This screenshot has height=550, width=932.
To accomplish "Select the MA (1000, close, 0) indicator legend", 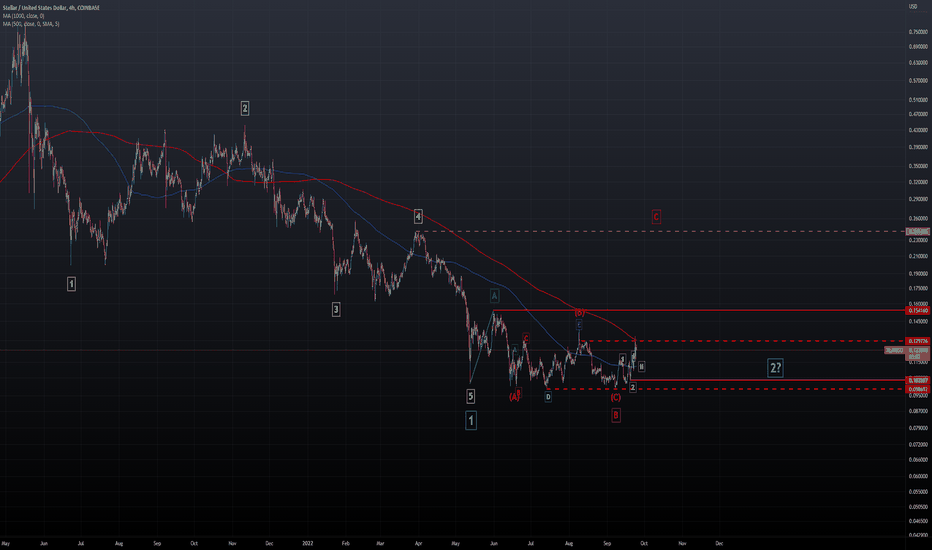I will click(x=23, y=16).
